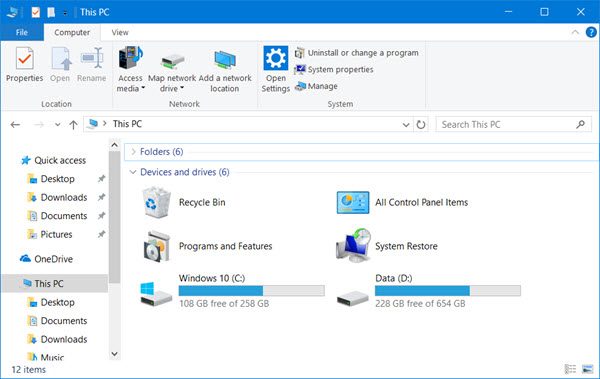Switch to the details view layout

pyautogui.click(x=570, y=369)
